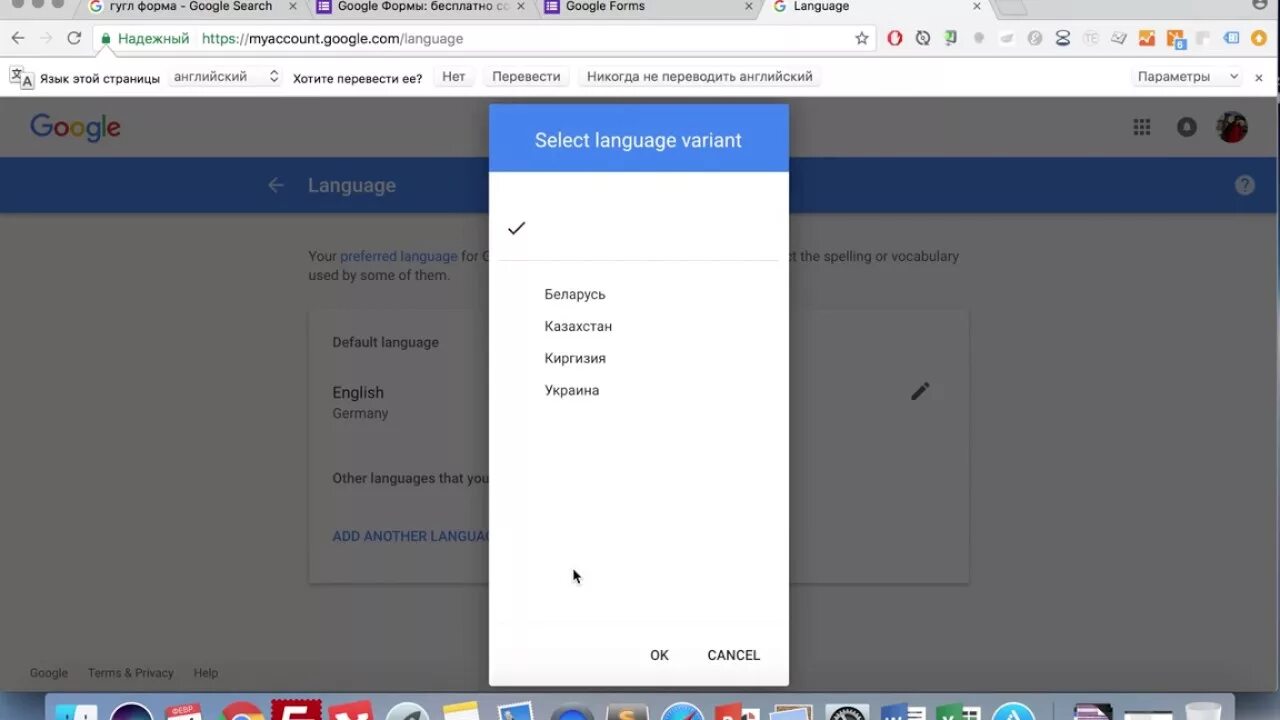Screen dimensions: 1280x720
Task: Go back from Language page arrow
Action: click(276, 185)
